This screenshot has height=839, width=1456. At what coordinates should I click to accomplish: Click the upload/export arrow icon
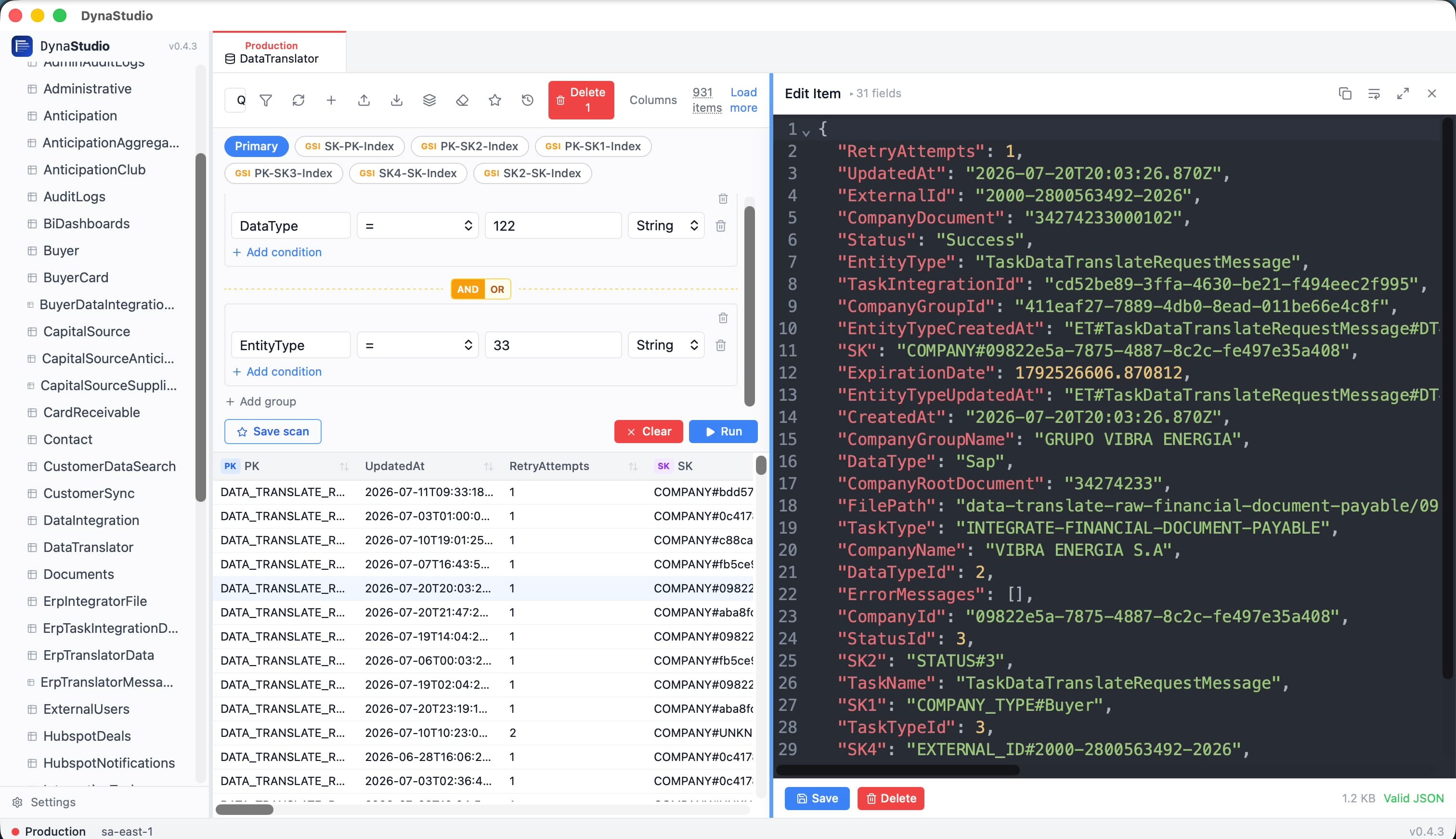pos(364,100)
